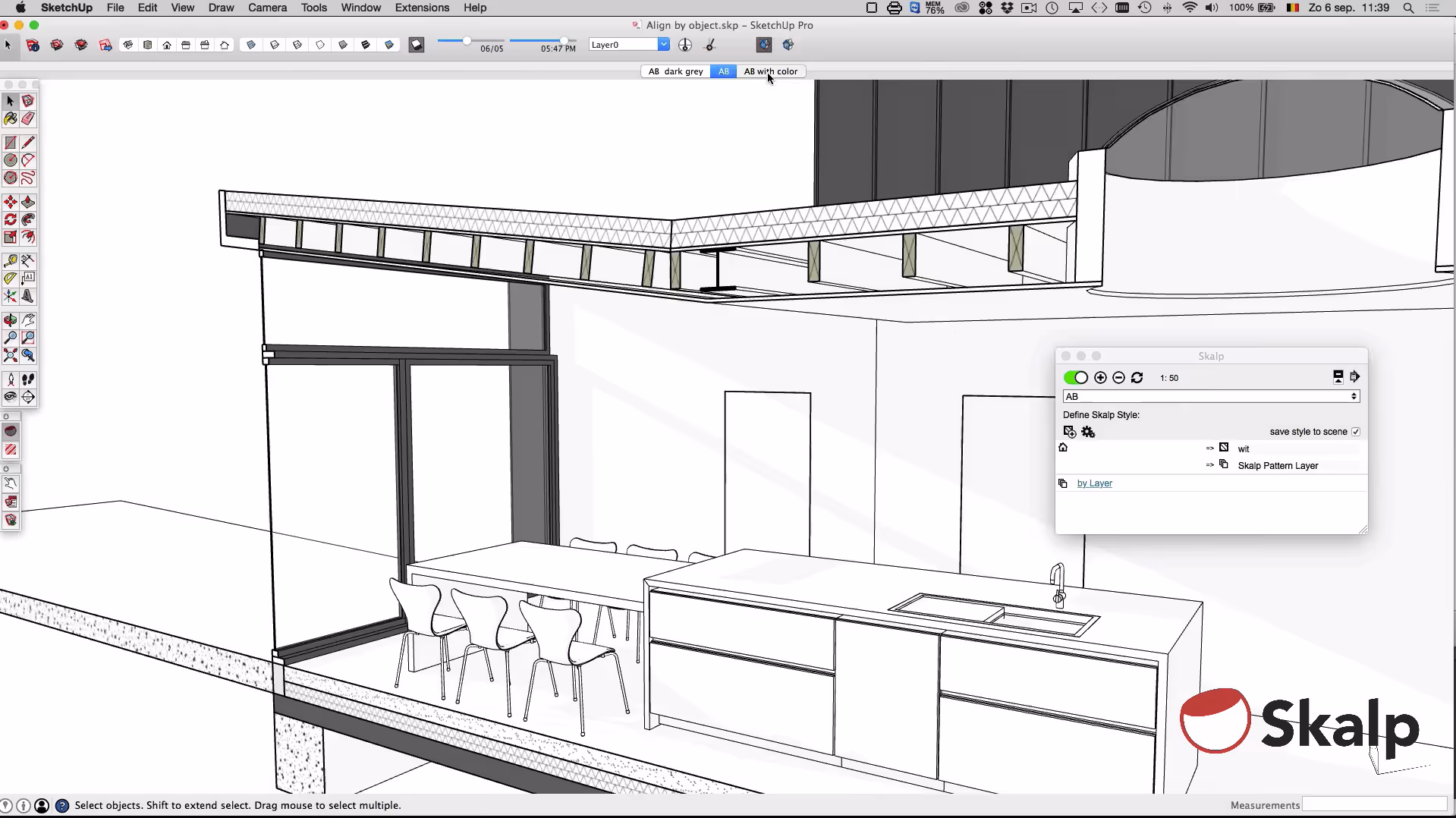Open the Extensions menu
The width and height of the screenshot is (1456, 818).
(422, 8)
